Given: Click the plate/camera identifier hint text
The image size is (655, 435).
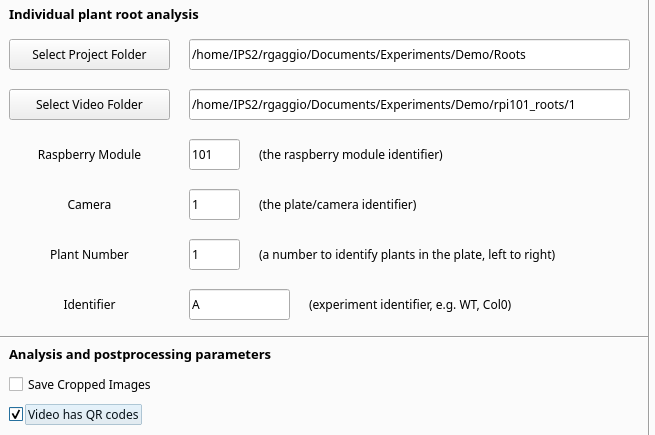Looking at the screenshot, I should tap(337, 205).
